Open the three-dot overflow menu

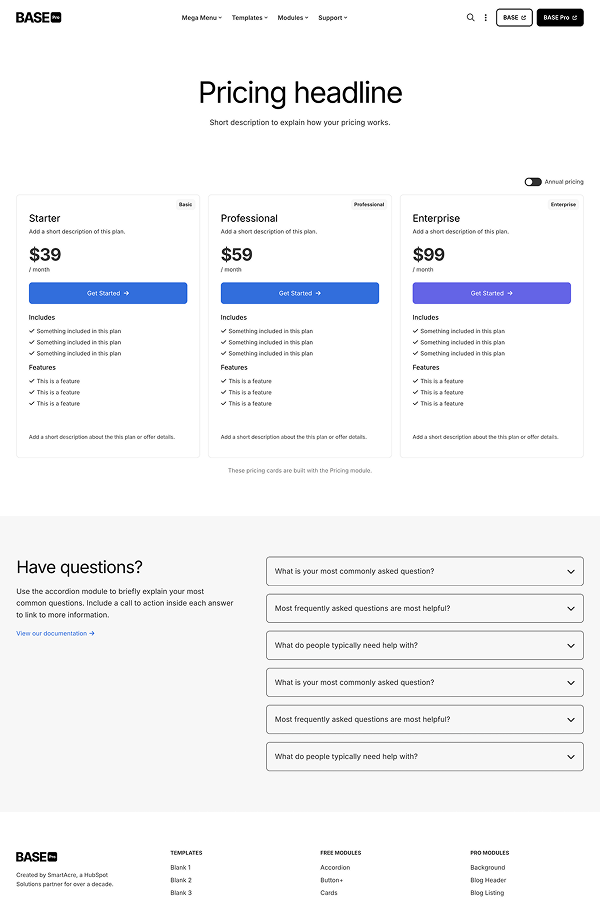click(x=486, y=17)
